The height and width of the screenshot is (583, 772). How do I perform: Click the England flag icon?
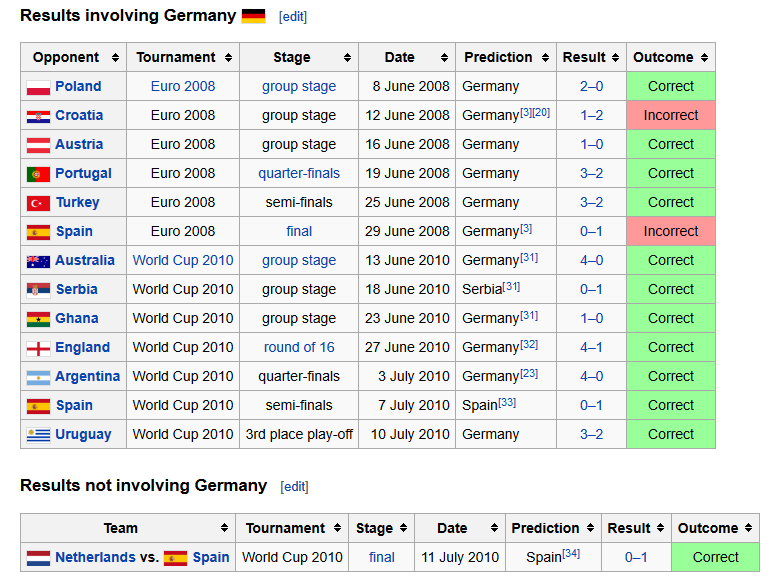39,348
